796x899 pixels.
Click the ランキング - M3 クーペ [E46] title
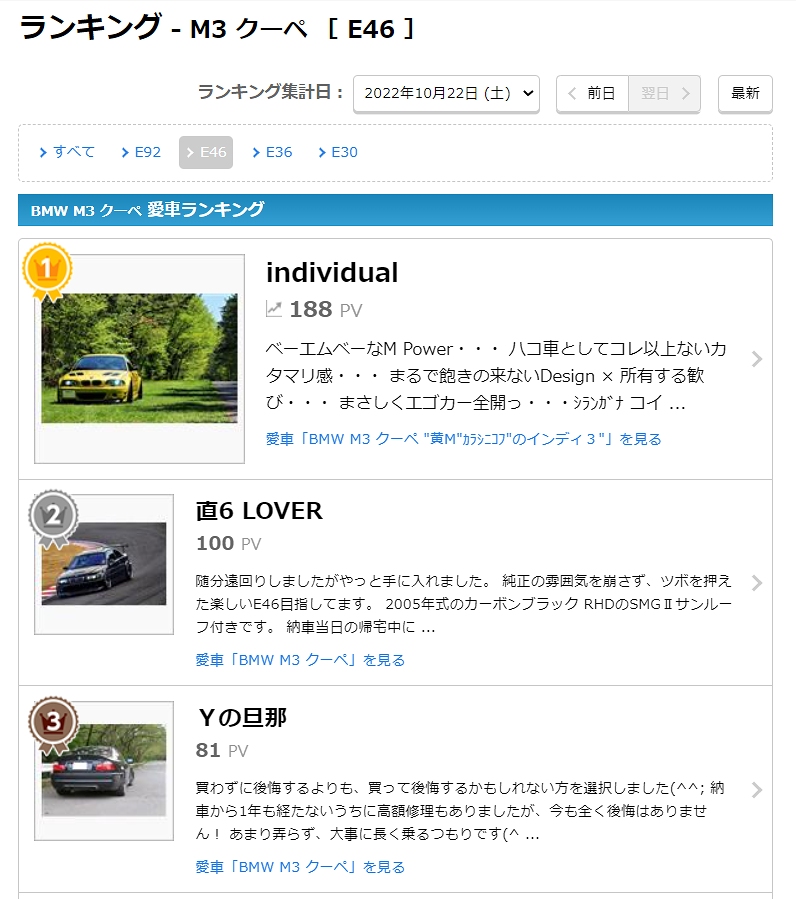[217, 28]
